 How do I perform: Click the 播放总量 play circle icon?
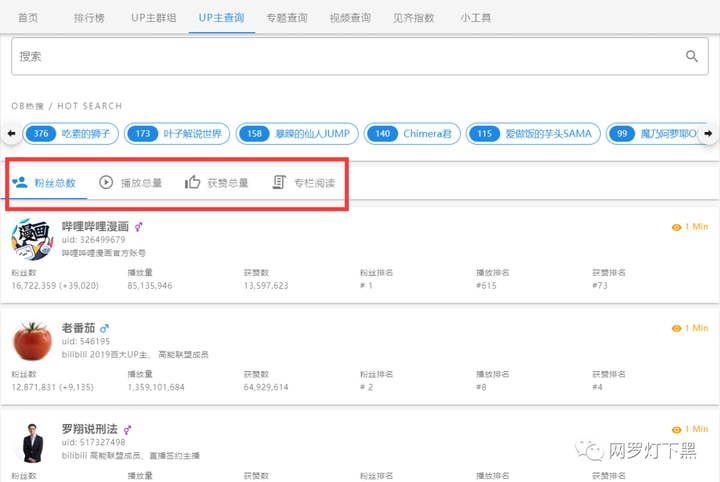106,182
